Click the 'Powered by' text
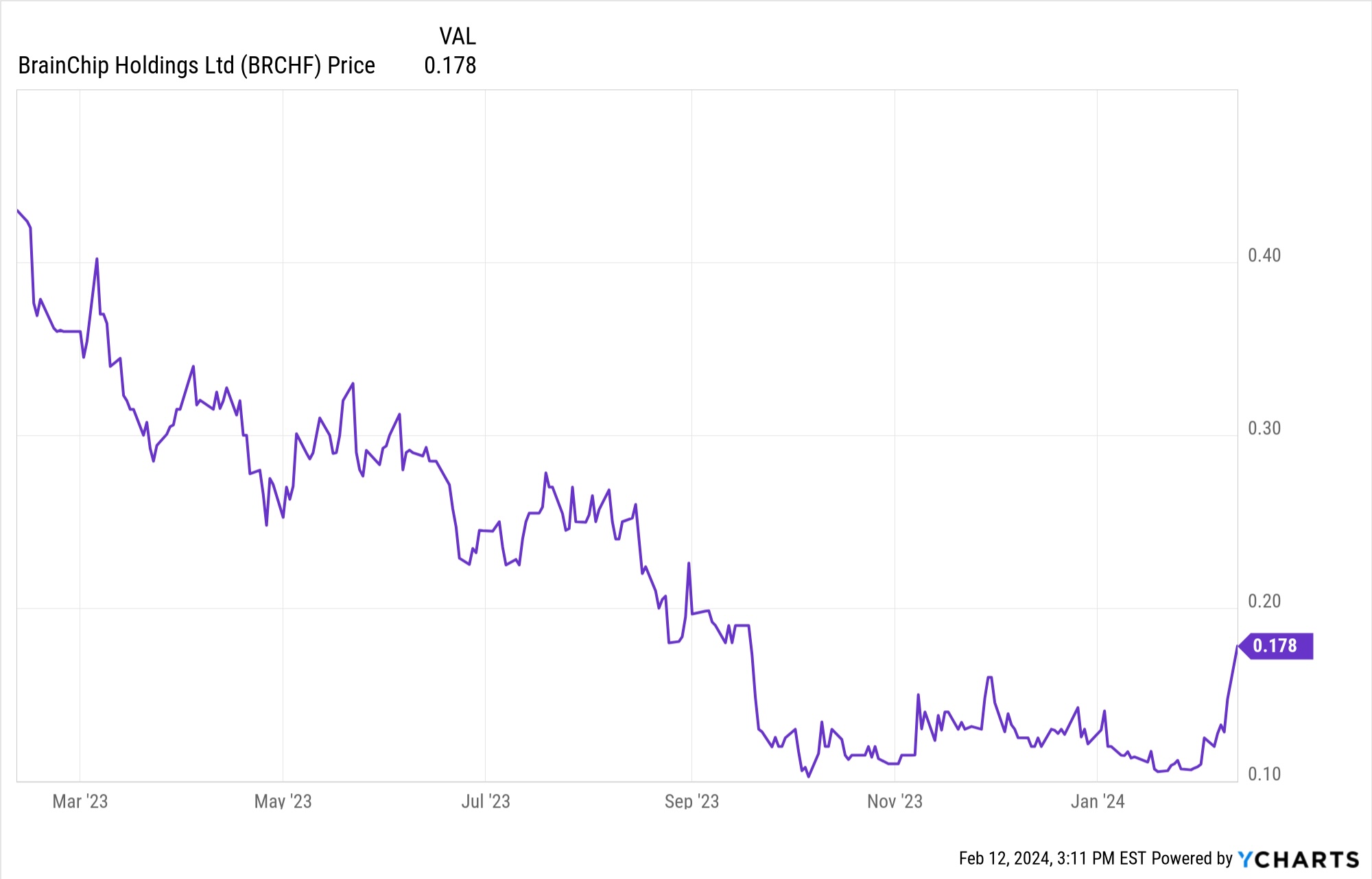The height and width of the screenshot is (879, 1372). [x=1192, y=858]
